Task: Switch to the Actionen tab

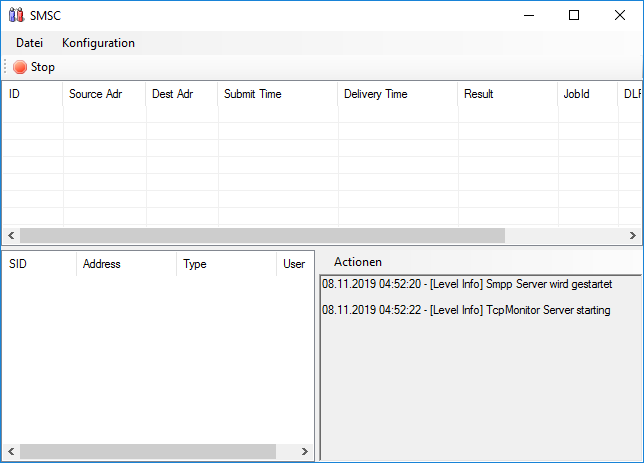Action: coord(357,261)
